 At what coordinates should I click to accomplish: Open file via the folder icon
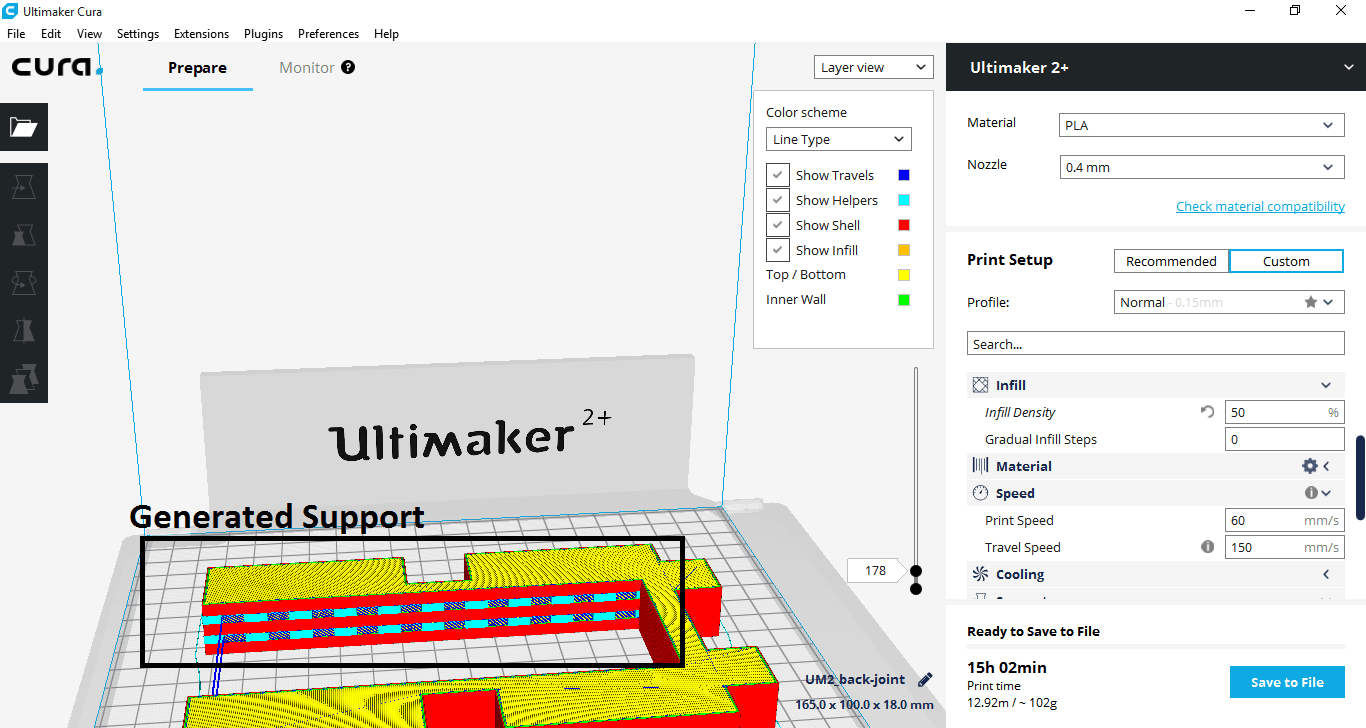pyautogui.click(x=24, y=127)
